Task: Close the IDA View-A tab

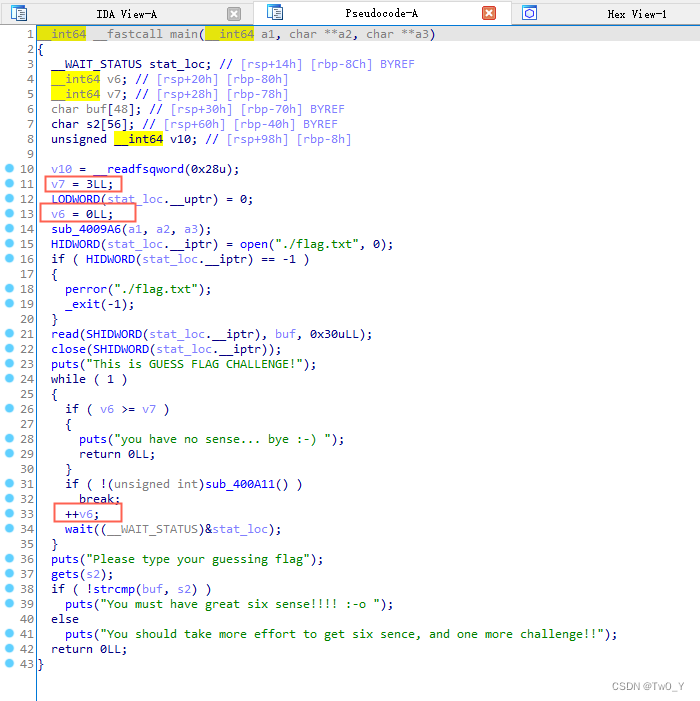Action: click(234, 14)
